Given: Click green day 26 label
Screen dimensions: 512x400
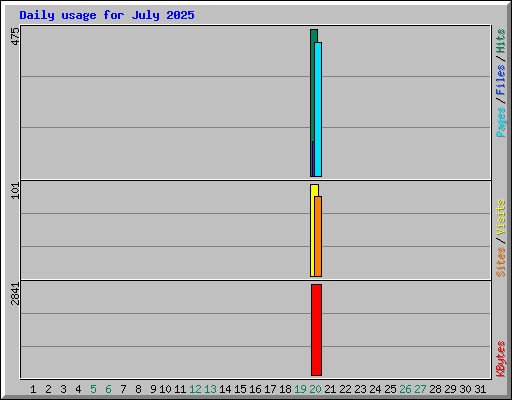Looking at the screenshot, I should click(x=405, y=389).
